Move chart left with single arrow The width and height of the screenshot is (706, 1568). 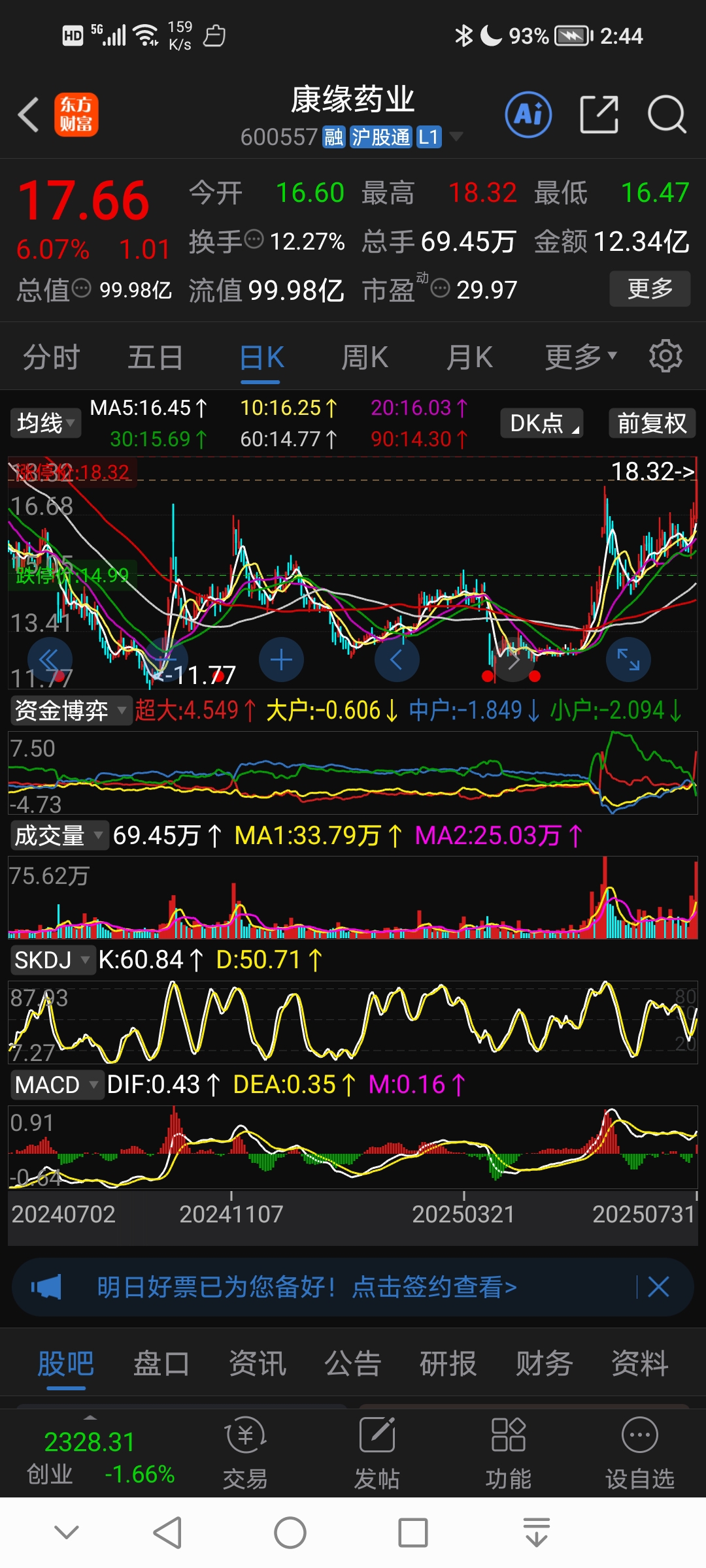pyautogui.click(x=397, y=660)
